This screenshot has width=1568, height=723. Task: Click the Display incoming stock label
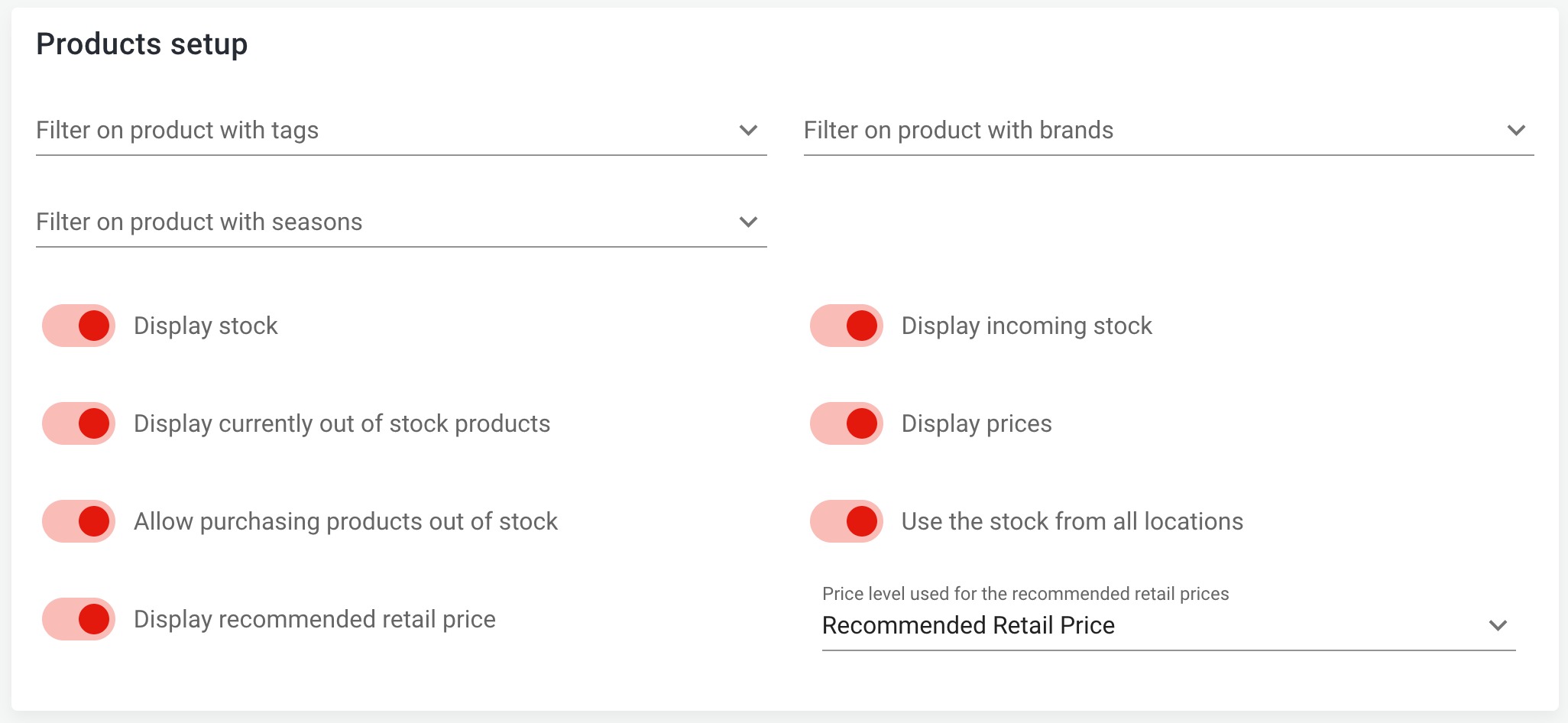click(x=1026, y=326)
